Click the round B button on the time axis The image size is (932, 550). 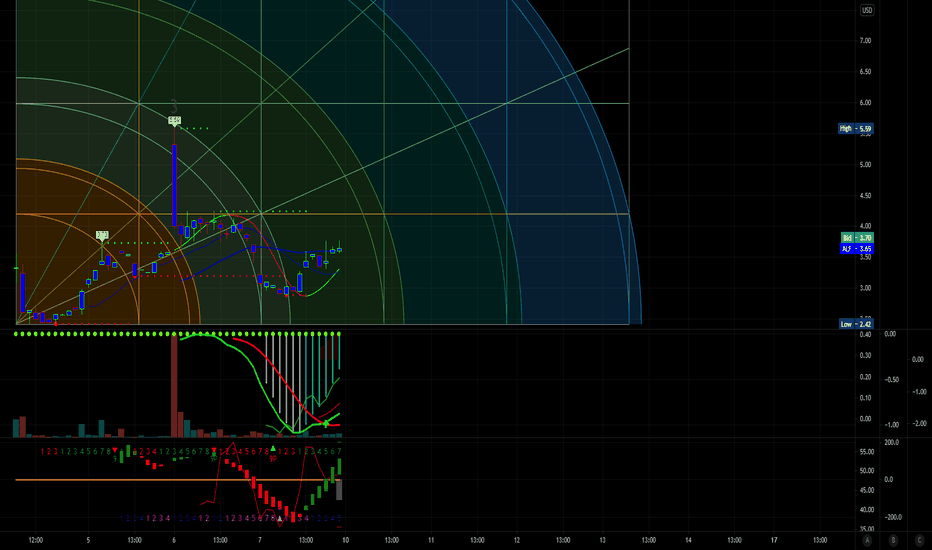893,540
